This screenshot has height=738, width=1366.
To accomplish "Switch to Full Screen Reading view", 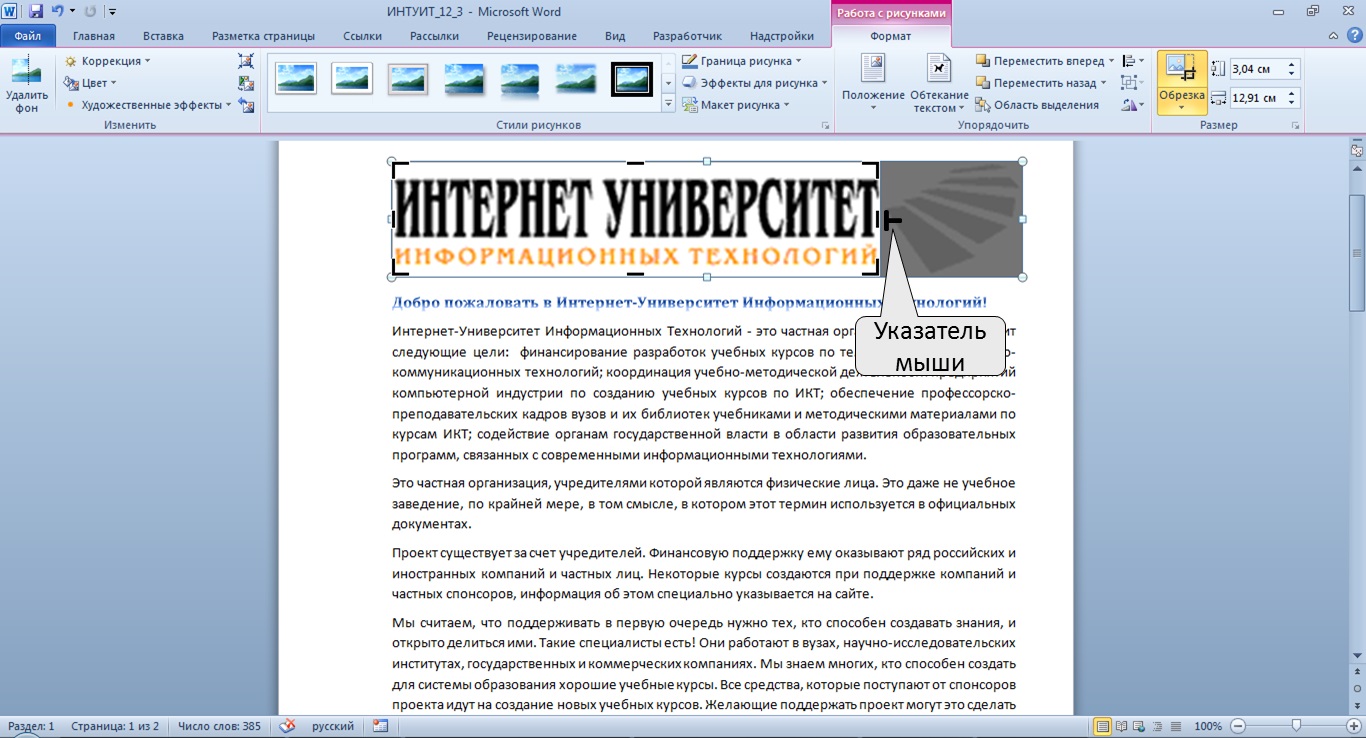I will (x=1122, y=726).
